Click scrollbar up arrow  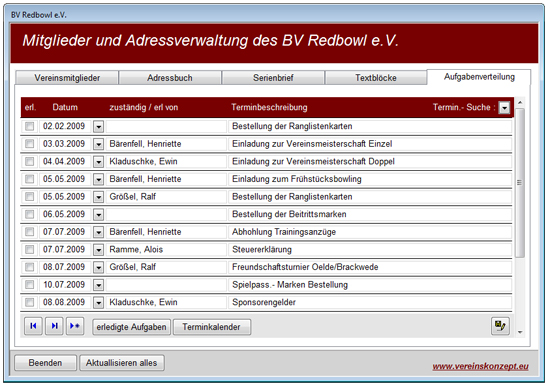(x=520, y=102)
